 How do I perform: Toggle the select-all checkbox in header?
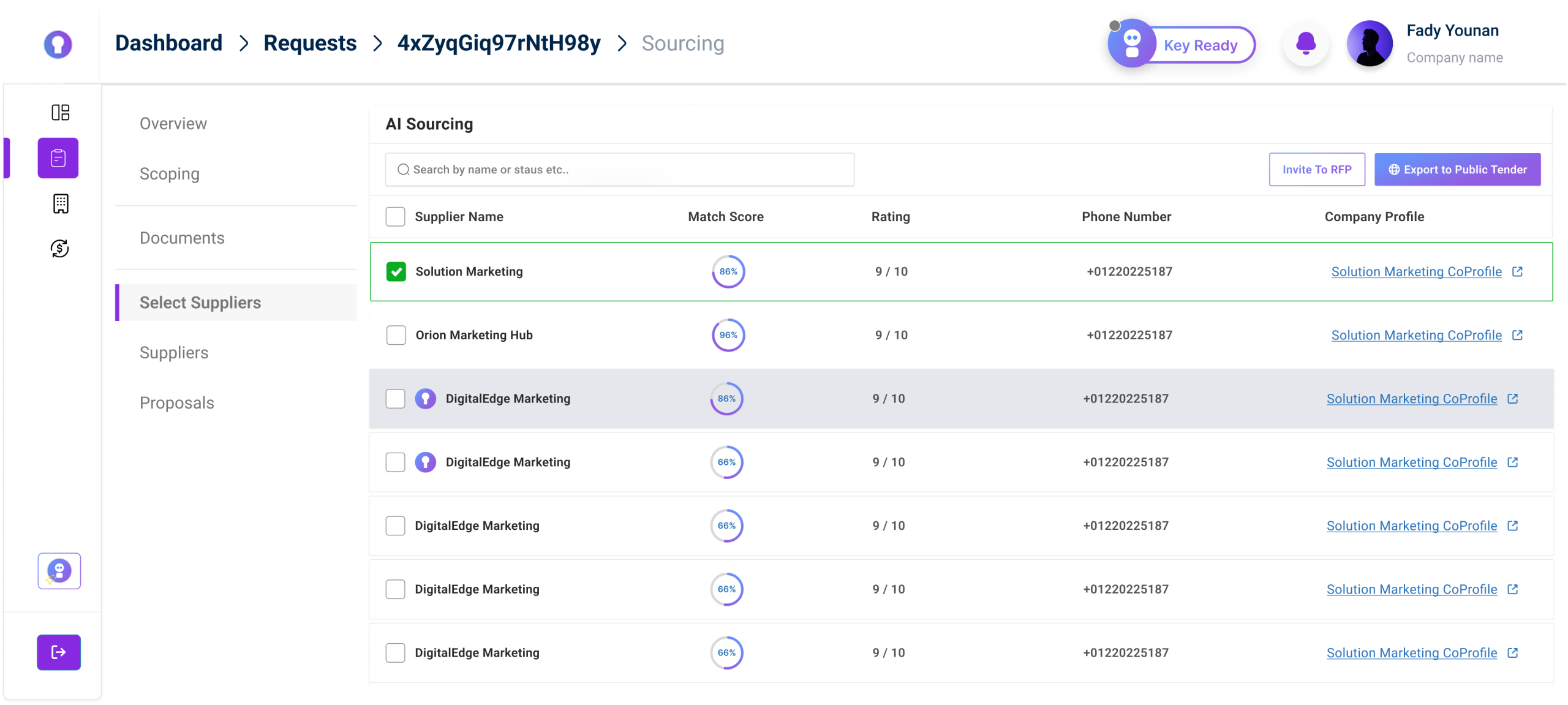(395, 217)
